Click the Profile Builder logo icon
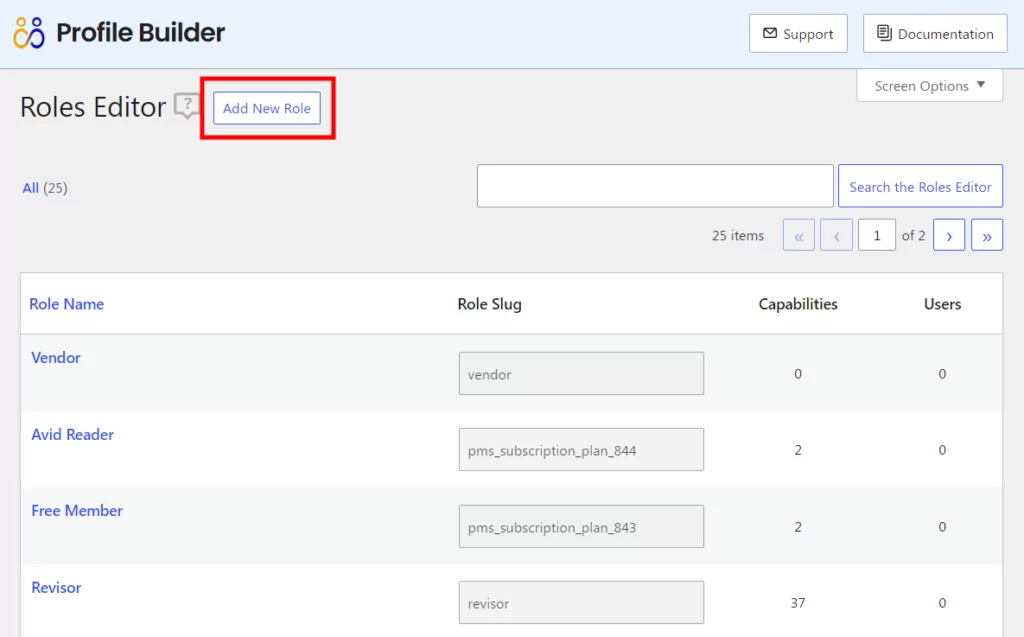The image size is (1024, 637). click(x=30, y=33)
